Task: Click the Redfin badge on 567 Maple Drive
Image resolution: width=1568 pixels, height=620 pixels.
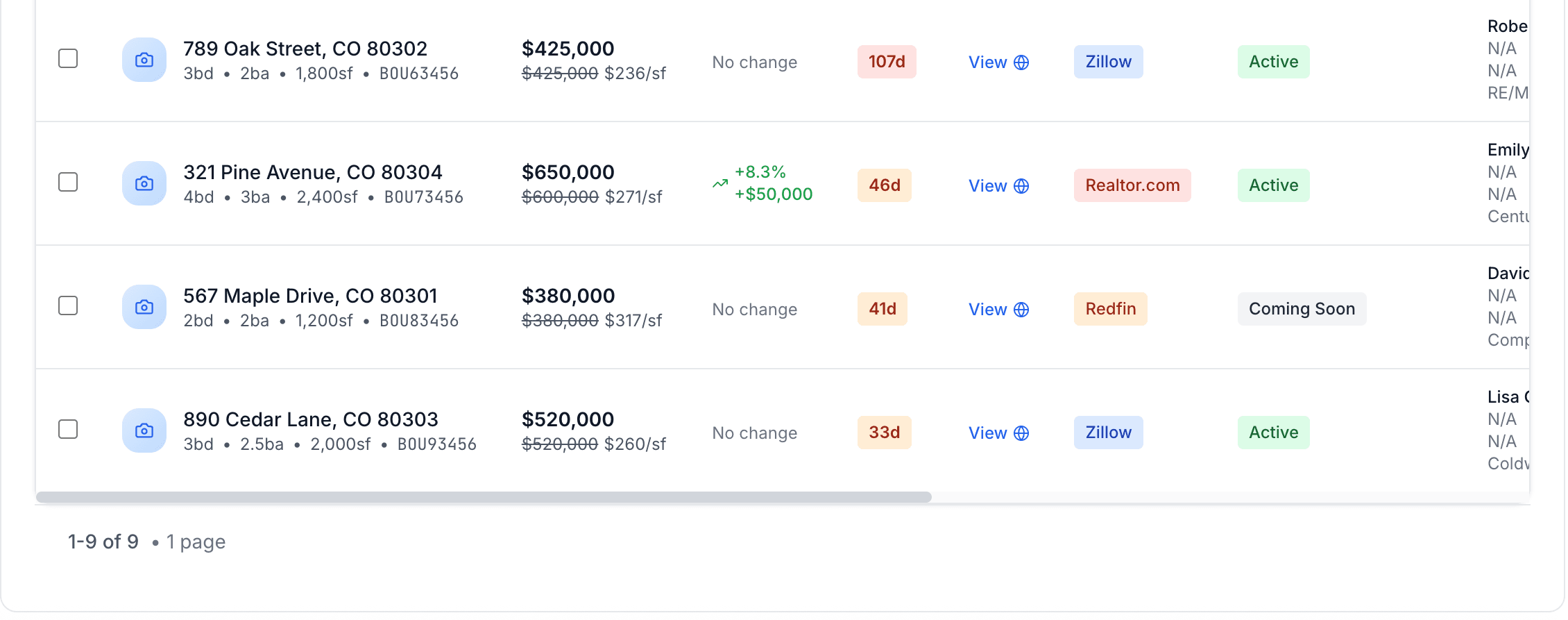Action: (x=1110, y=309)
